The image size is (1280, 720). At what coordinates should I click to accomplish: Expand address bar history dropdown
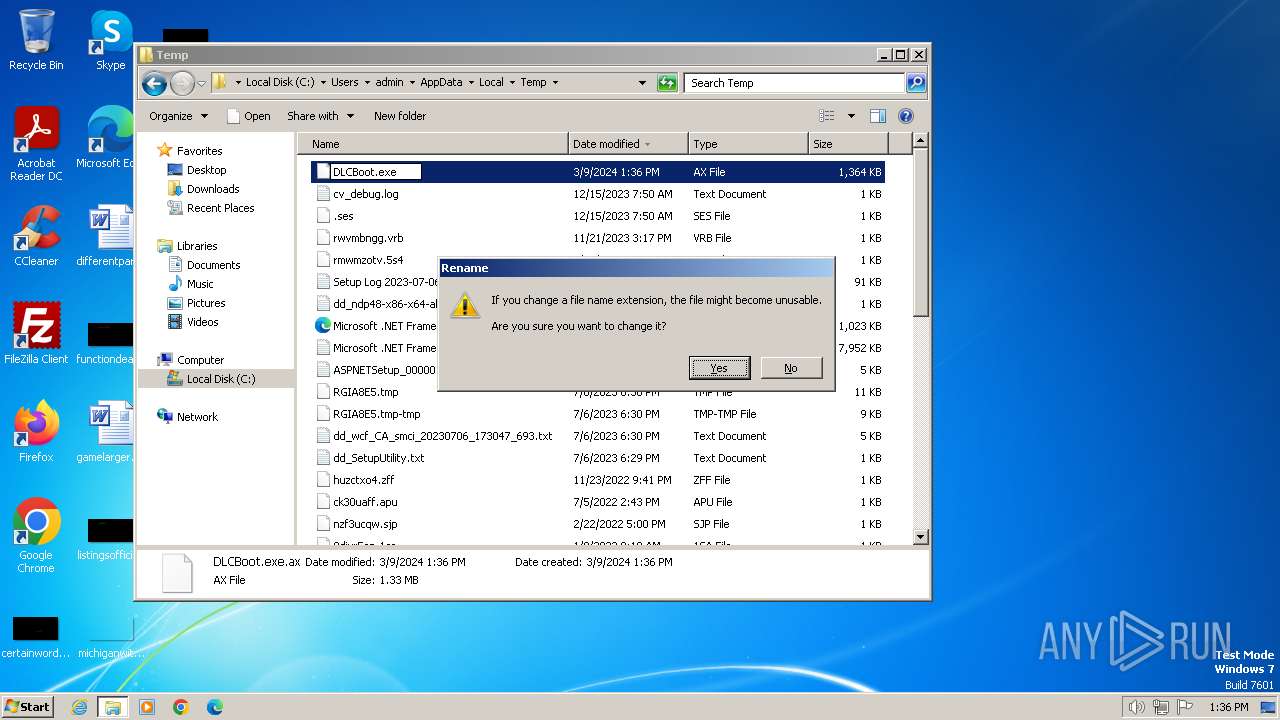click(x=642, y=83)
